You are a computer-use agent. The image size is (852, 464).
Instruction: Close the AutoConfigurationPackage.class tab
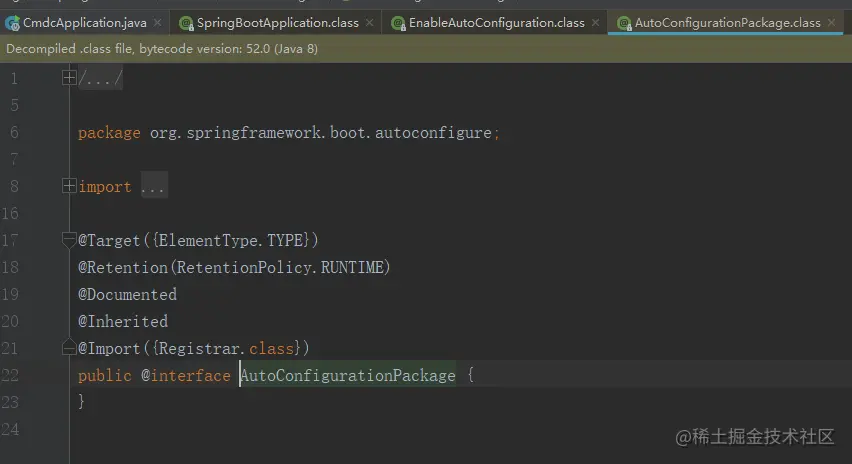coord(831,23)
